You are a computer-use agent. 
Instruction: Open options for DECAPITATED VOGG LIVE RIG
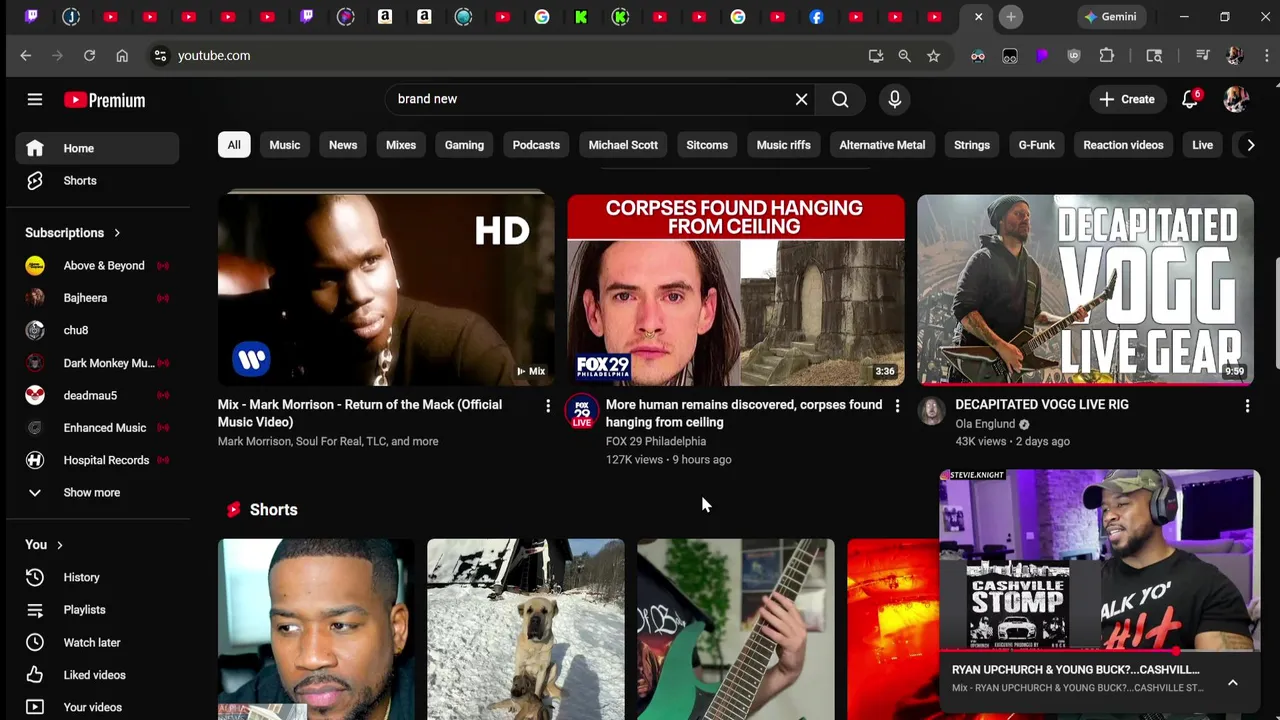1247,405
